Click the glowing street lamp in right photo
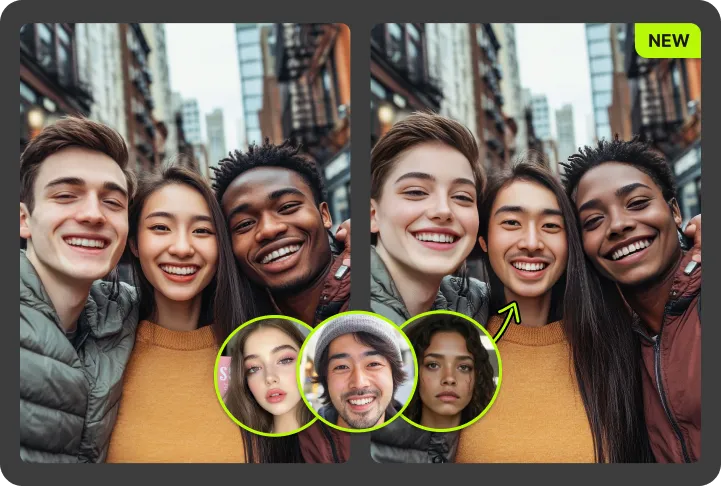 click(x=386, y=113)
